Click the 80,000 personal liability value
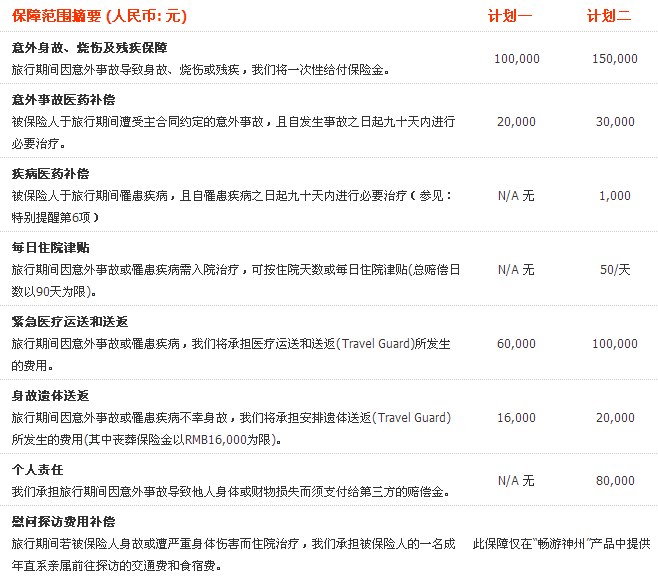This screenshot has height=579, width=658. coord(615,481)
